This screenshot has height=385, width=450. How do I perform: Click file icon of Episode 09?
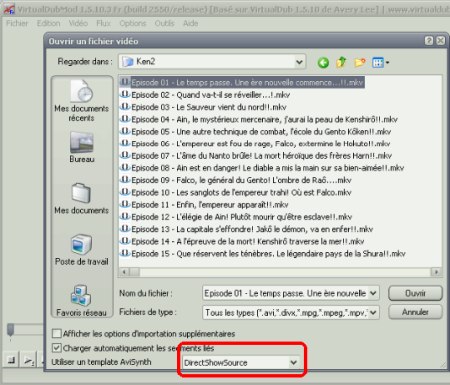pos(125,180)
